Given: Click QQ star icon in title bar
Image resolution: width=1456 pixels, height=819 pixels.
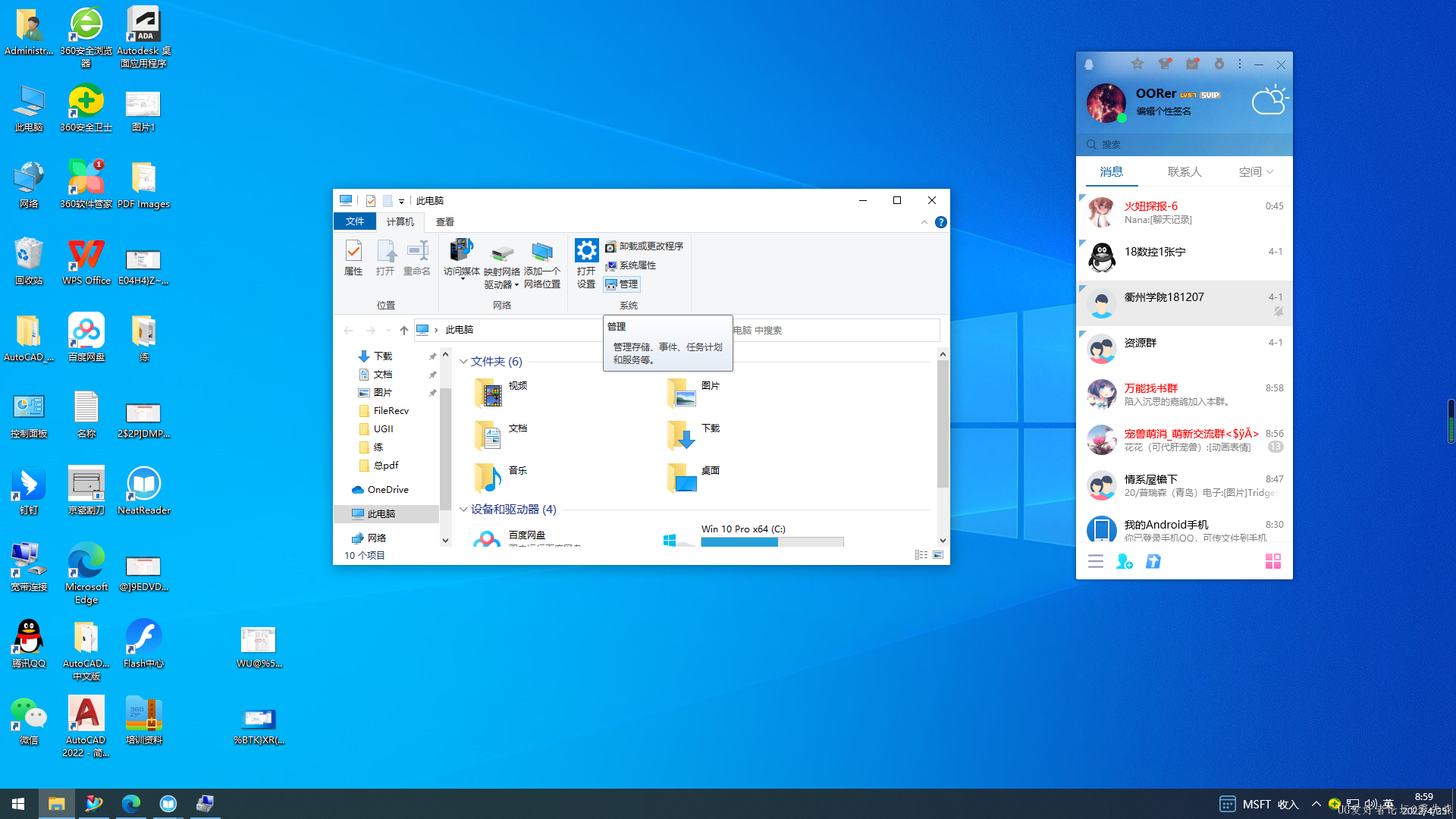Looking at the screenshot, I should pyautogui.click(x=1137, y=64).
